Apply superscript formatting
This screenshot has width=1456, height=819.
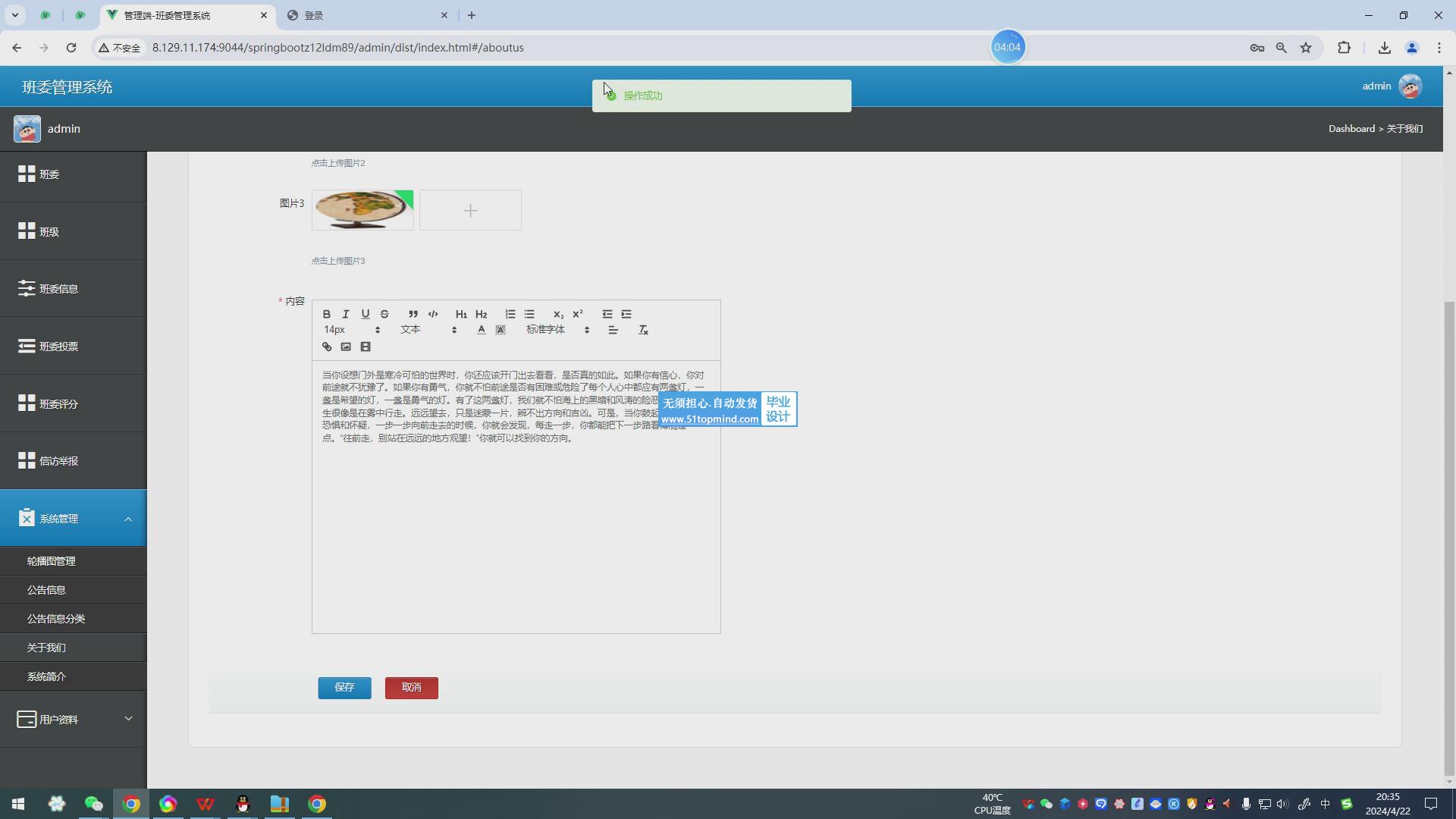578,314
